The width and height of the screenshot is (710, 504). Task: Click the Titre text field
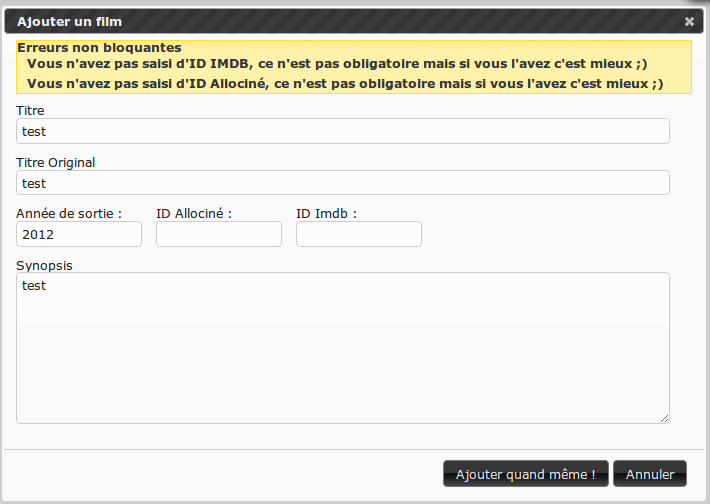(x=343, y=131)
